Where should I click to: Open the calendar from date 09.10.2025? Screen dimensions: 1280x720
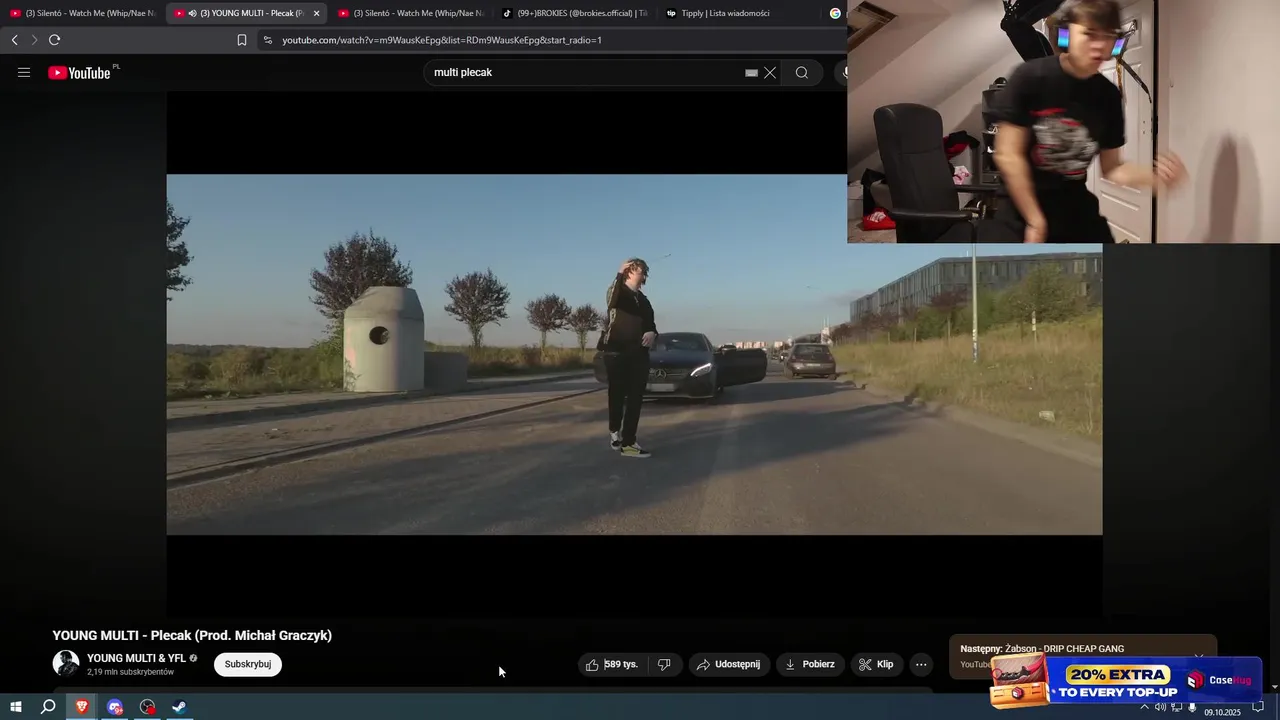click(x=1222, y=712)
